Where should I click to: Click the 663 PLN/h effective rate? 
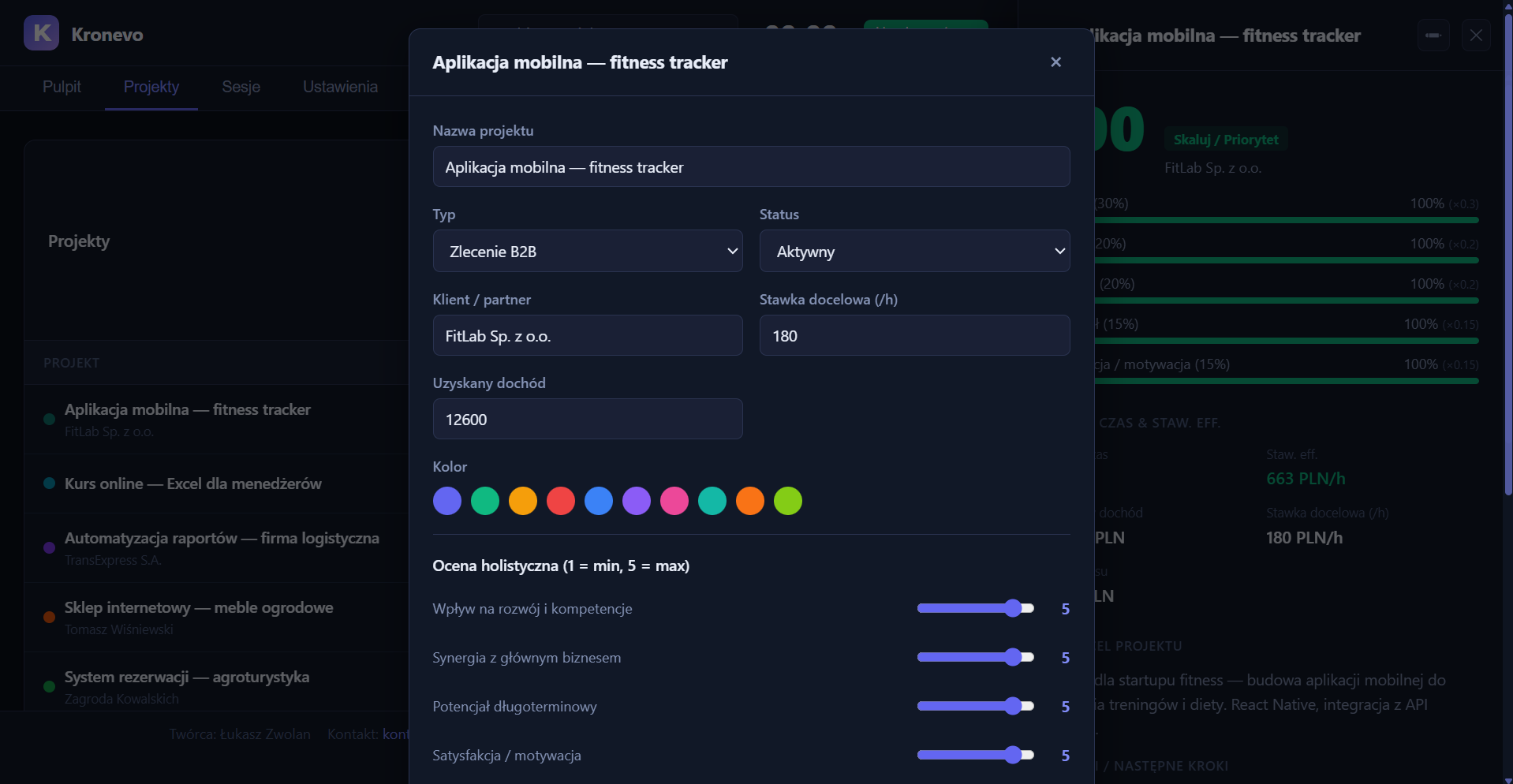(1306, 479)
